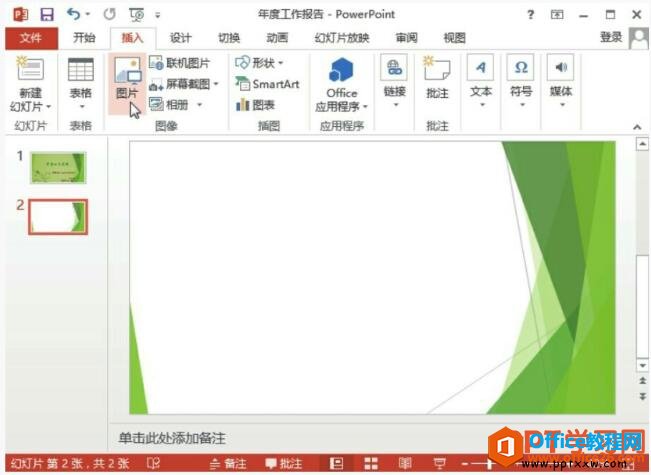Screen dimensions: 651x475
Task: Insert a 图表 chart
Action: tap(255, 105)
